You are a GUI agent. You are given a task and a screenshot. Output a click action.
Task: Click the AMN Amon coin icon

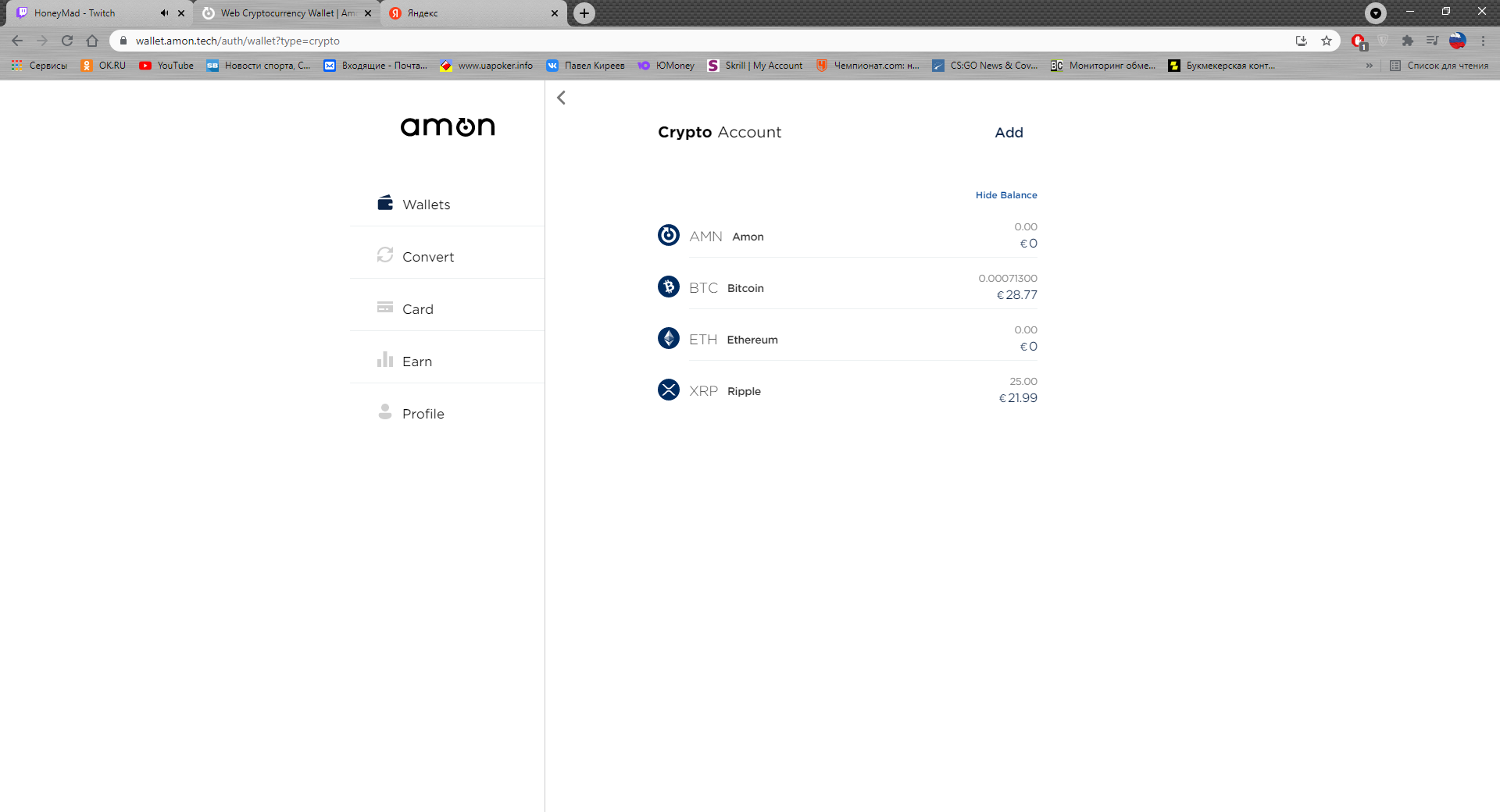tap(669, 235)
